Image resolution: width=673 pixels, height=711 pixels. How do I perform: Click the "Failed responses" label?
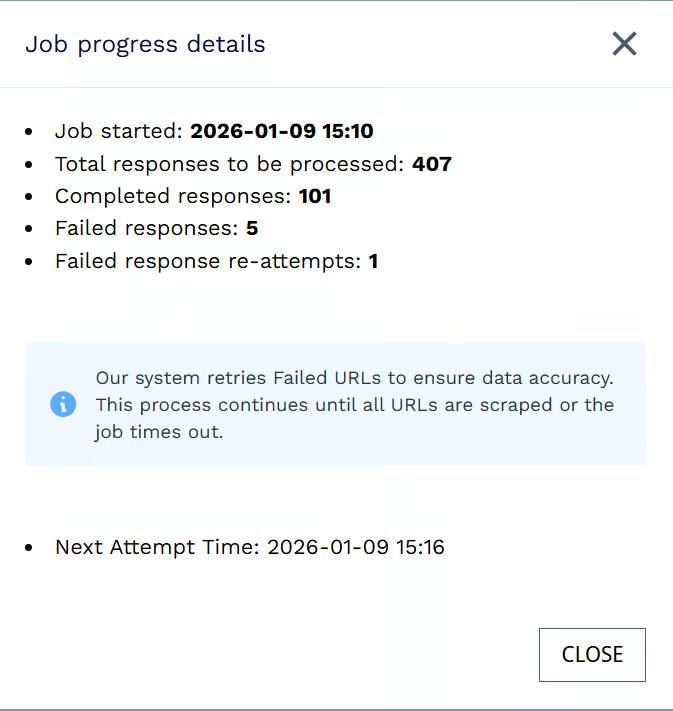pos(147,229)
